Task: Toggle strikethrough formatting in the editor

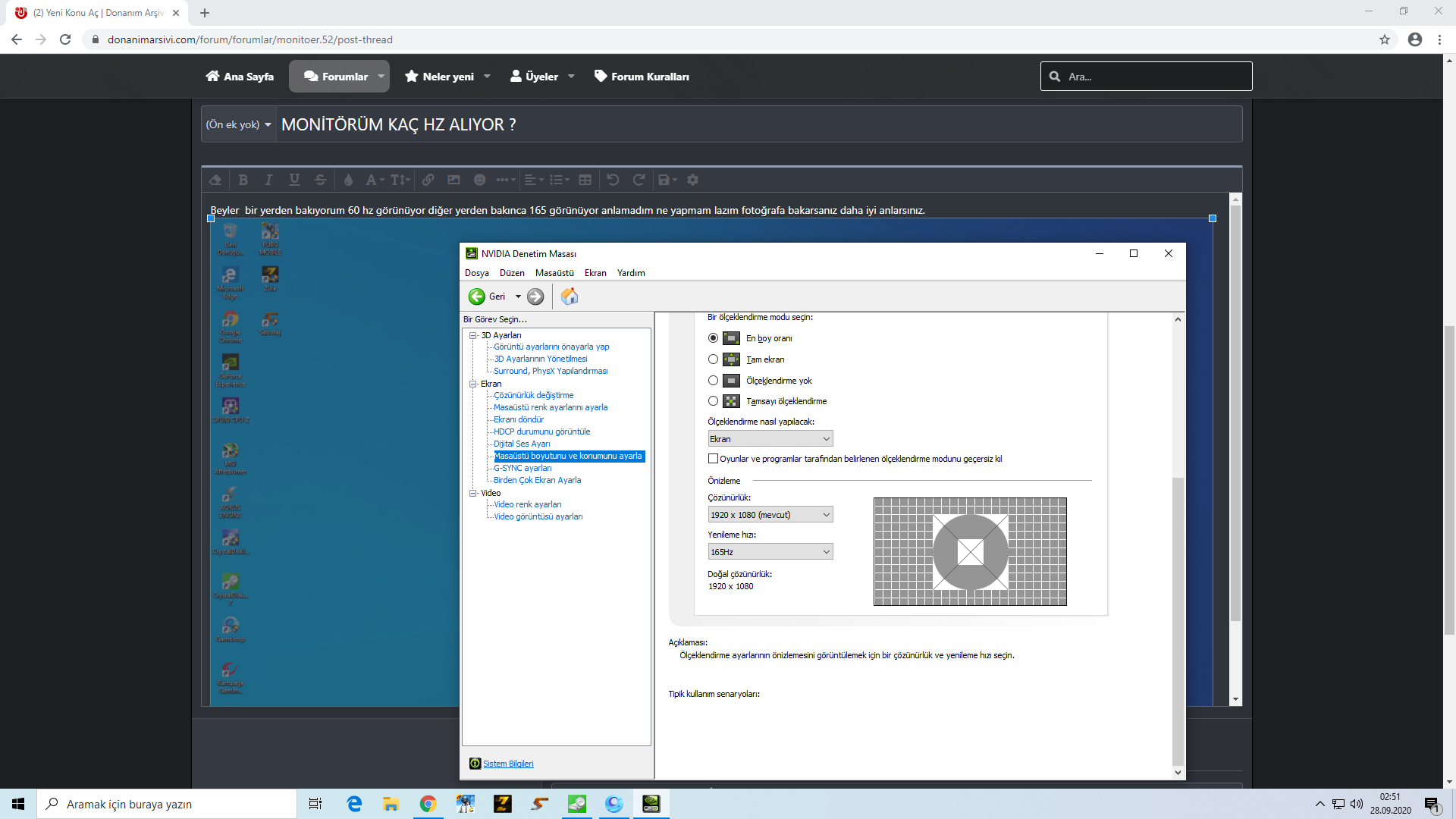Action: coord(320,180)
